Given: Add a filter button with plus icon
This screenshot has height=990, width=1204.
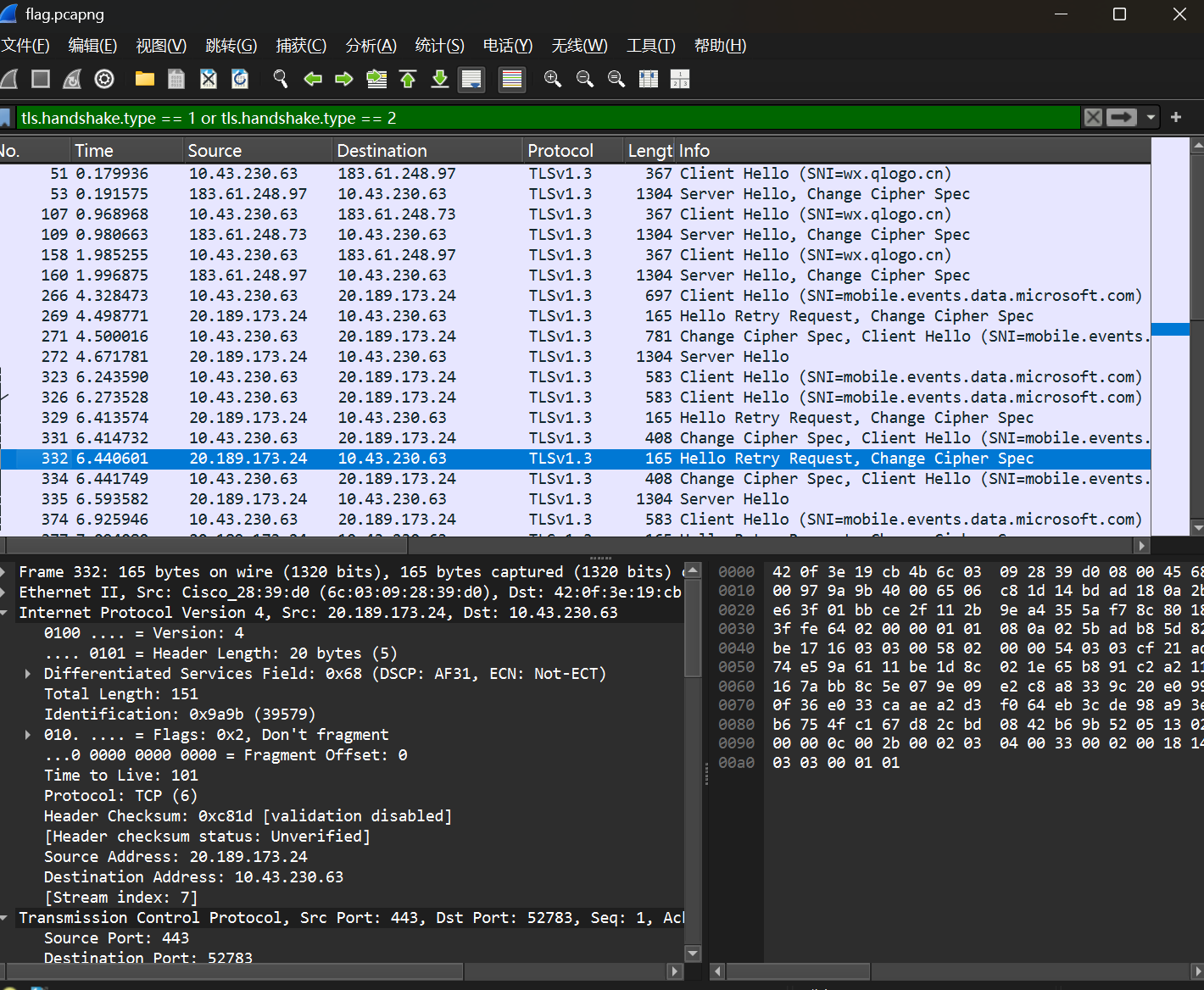Looking at the screenshot, I should coord(1176,118).
